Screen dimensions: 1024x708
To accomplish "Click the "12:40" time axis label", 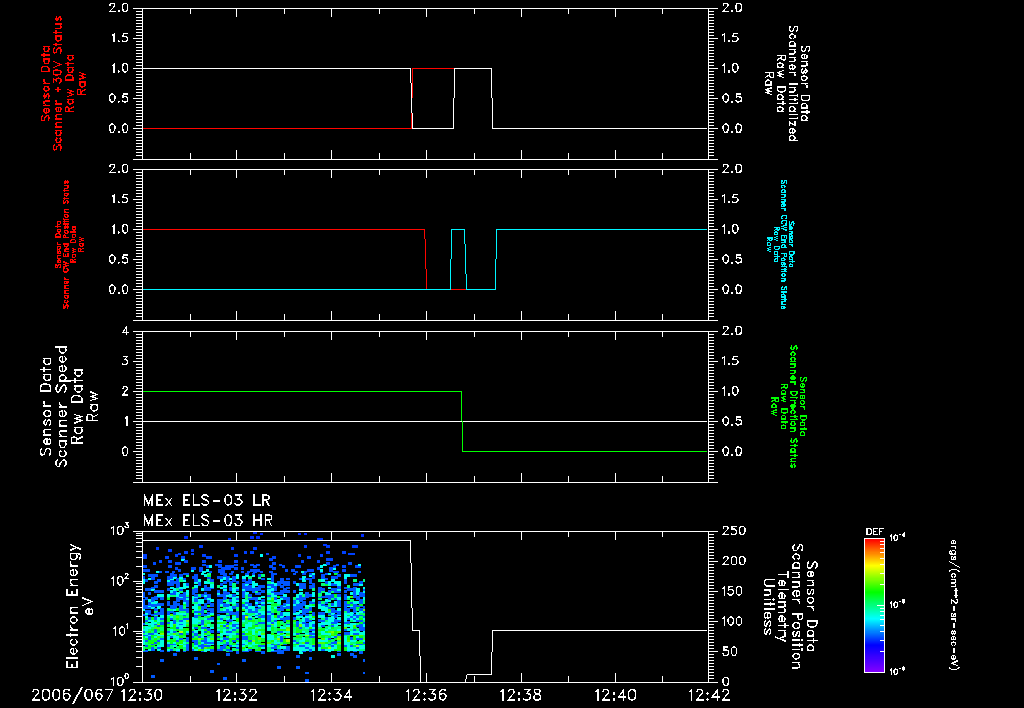I will coord(615,696).
